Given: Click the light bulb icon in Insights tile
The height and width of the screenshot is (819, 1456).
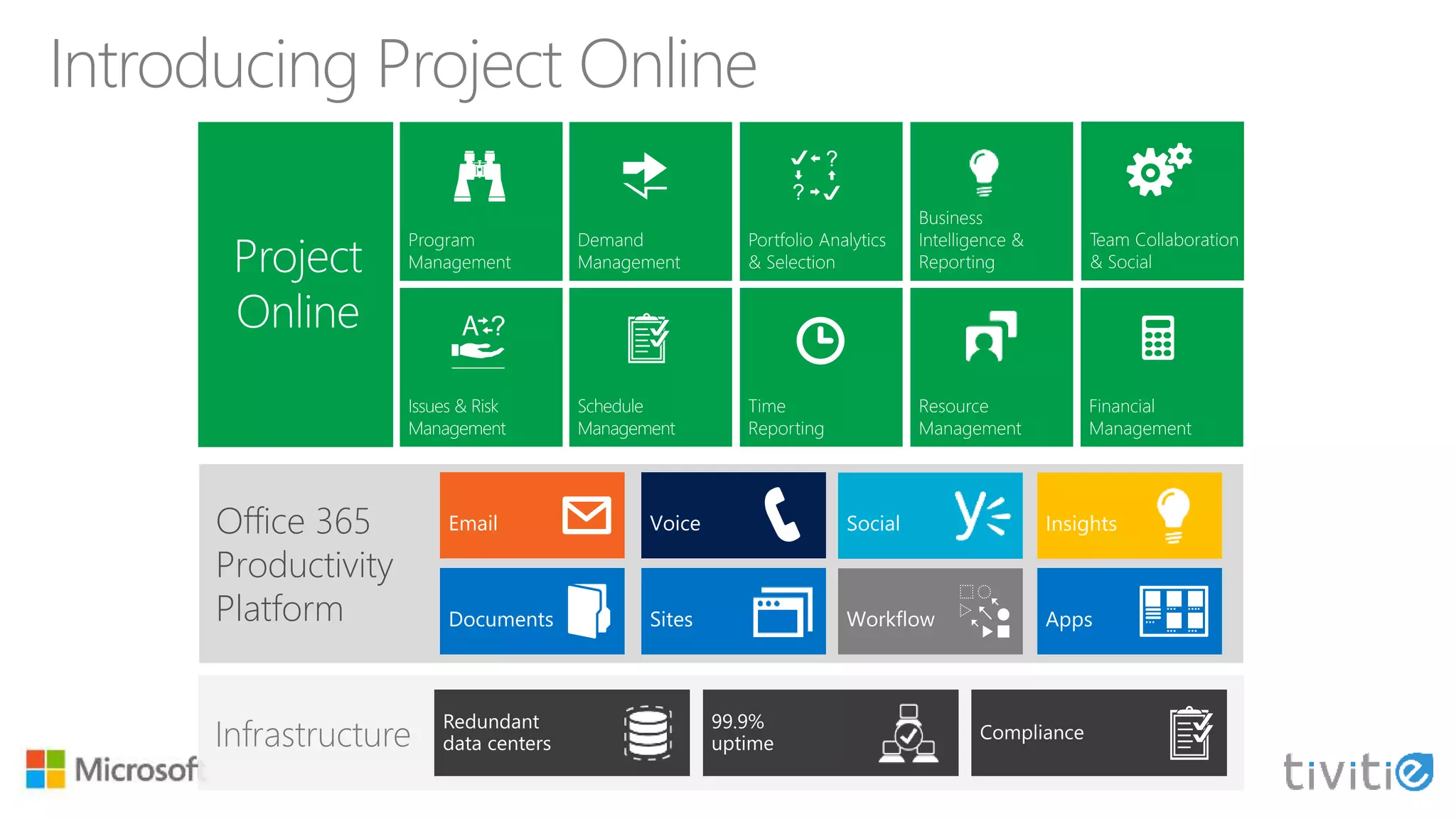Looking at the screenshot, I should pos(1172,515).
